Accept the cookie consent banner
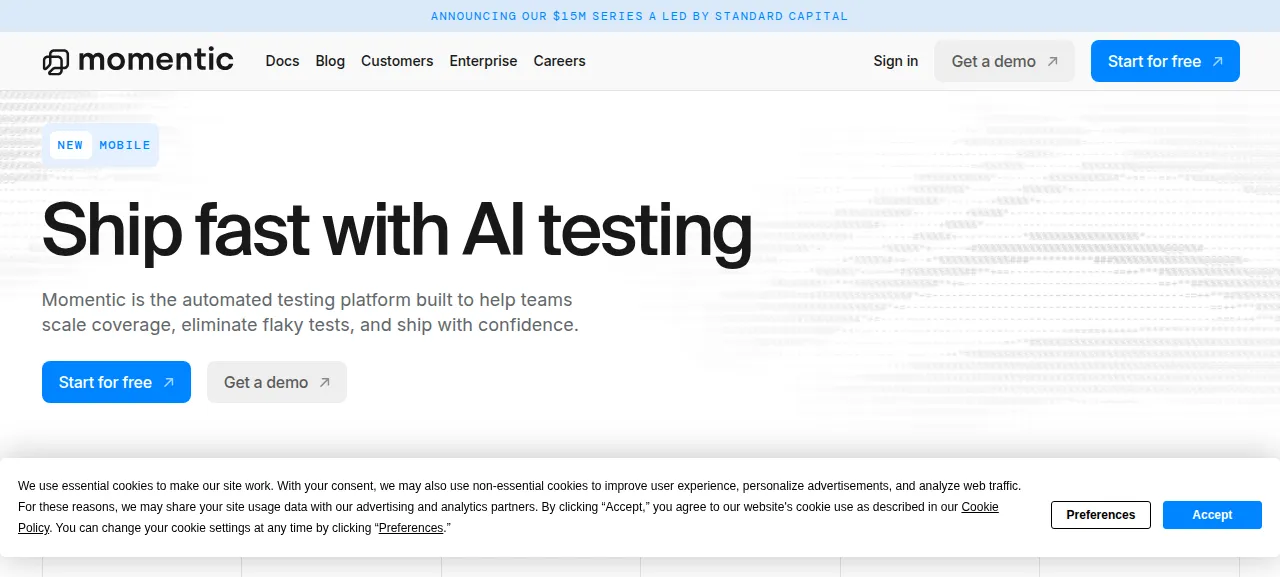This screenshot has width=1280, height=577. pos(1212,515)
